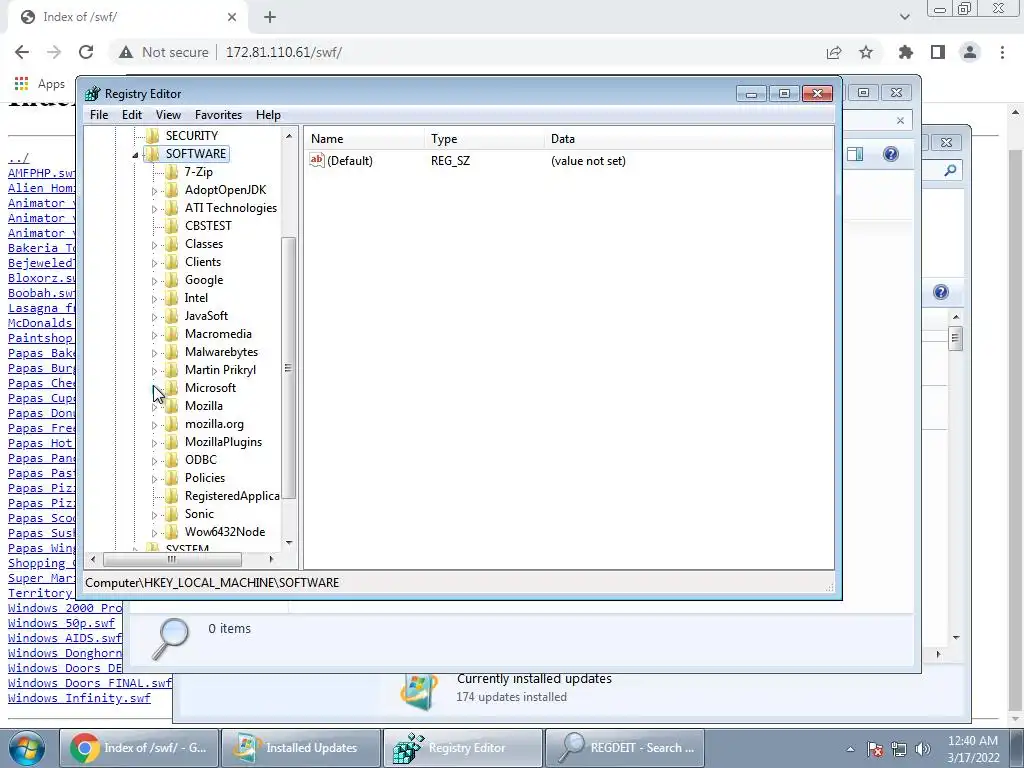This screenshot has width=1024, height=768.
Task: Select the Clients key folder icon
Action: click(x=172, y=262)
